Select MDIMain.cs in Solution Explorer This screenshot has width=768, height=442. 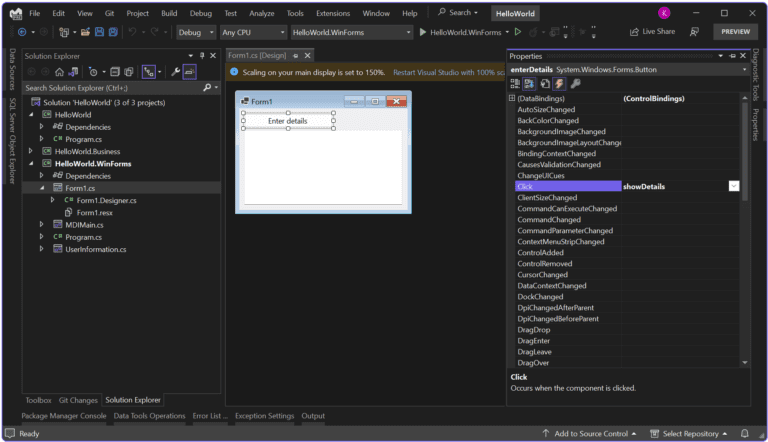(x=84, y=225)
